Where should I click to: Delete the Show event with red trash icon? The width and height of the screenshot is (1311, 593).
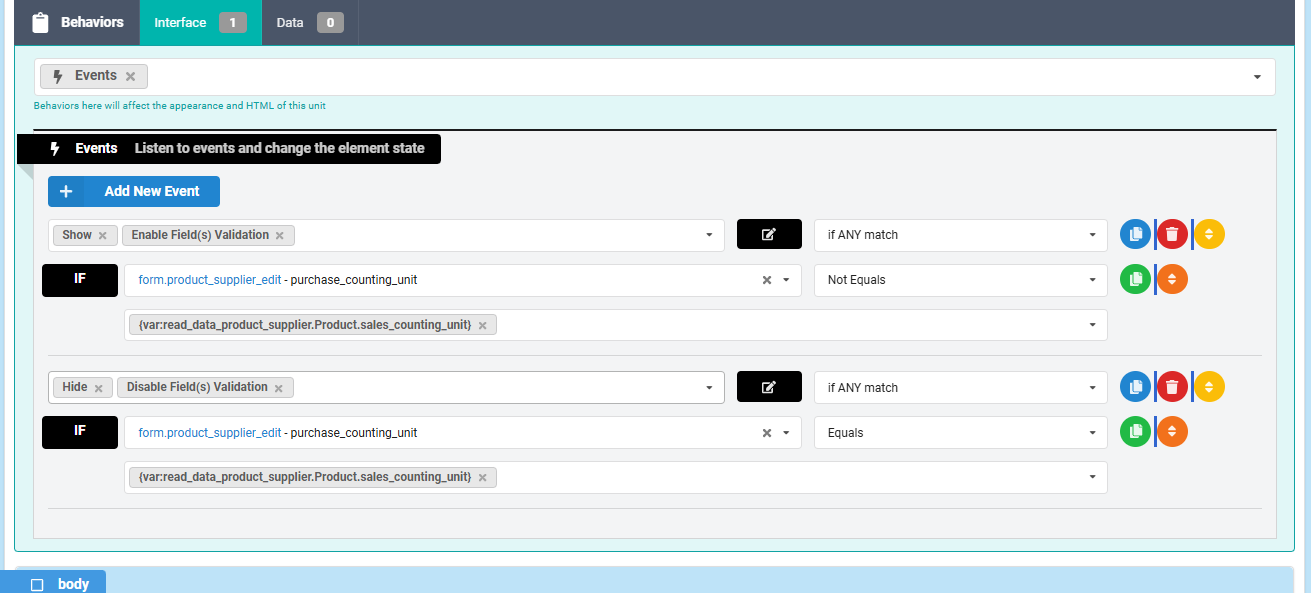(x=1172, y=235)
